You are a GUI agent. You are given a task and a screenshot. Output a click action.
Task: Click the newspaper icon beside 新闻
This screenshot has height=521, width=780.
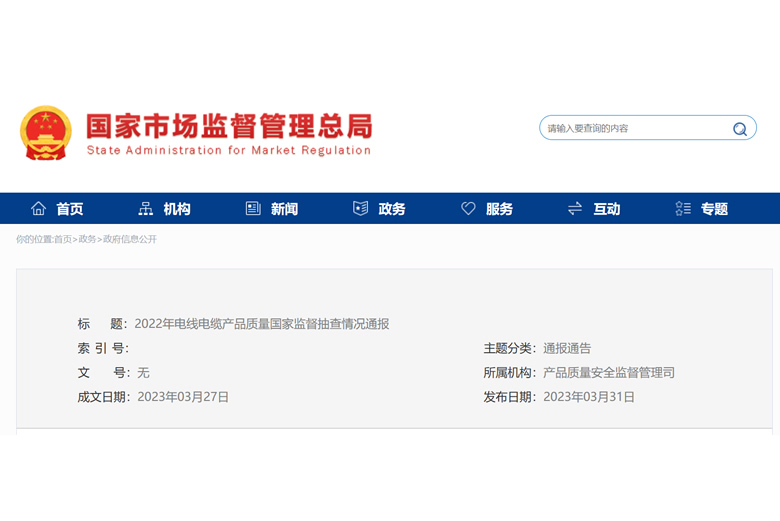tap(253, 208)
